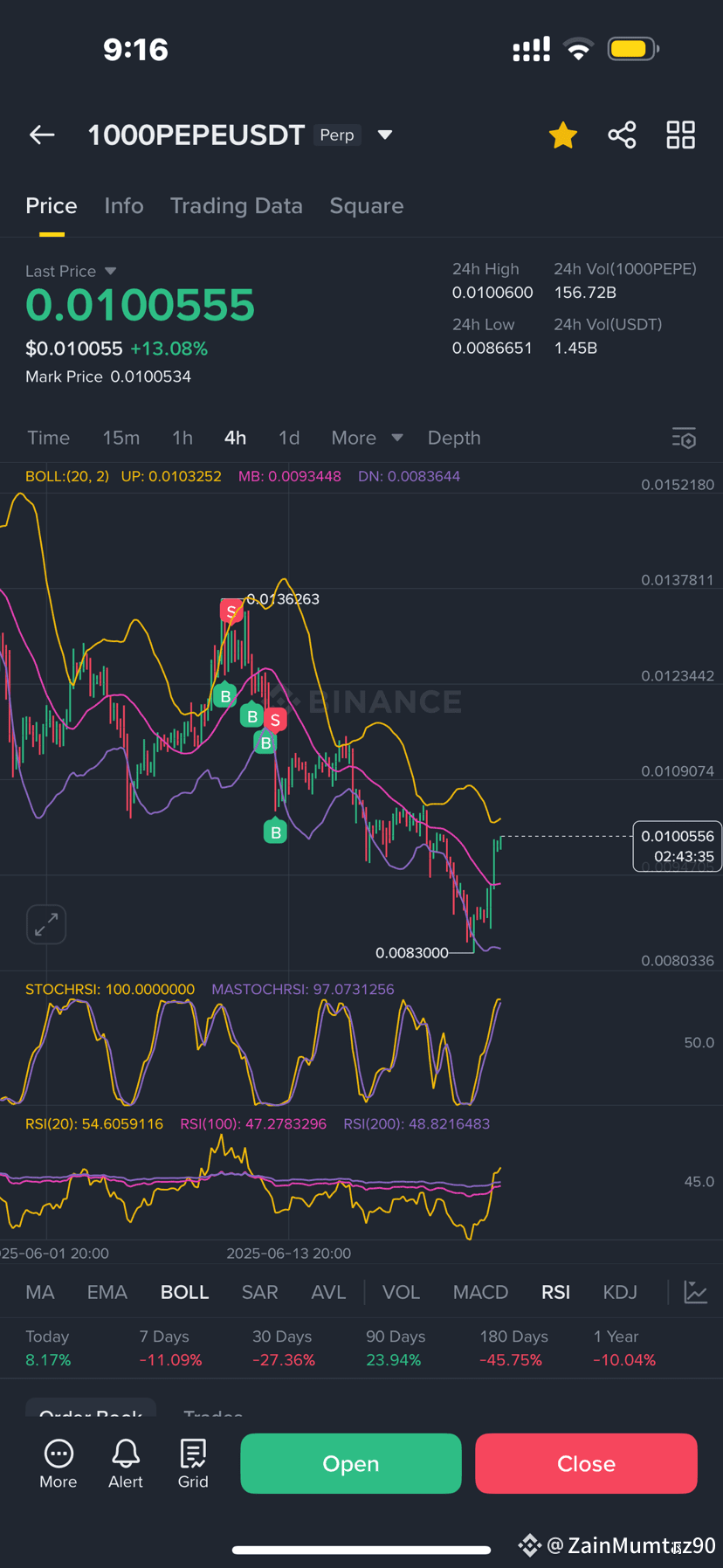This screenshot has width=723, height=1568.
Task: Toggle the RSI sub-indicator
Action: (556, 1292)
